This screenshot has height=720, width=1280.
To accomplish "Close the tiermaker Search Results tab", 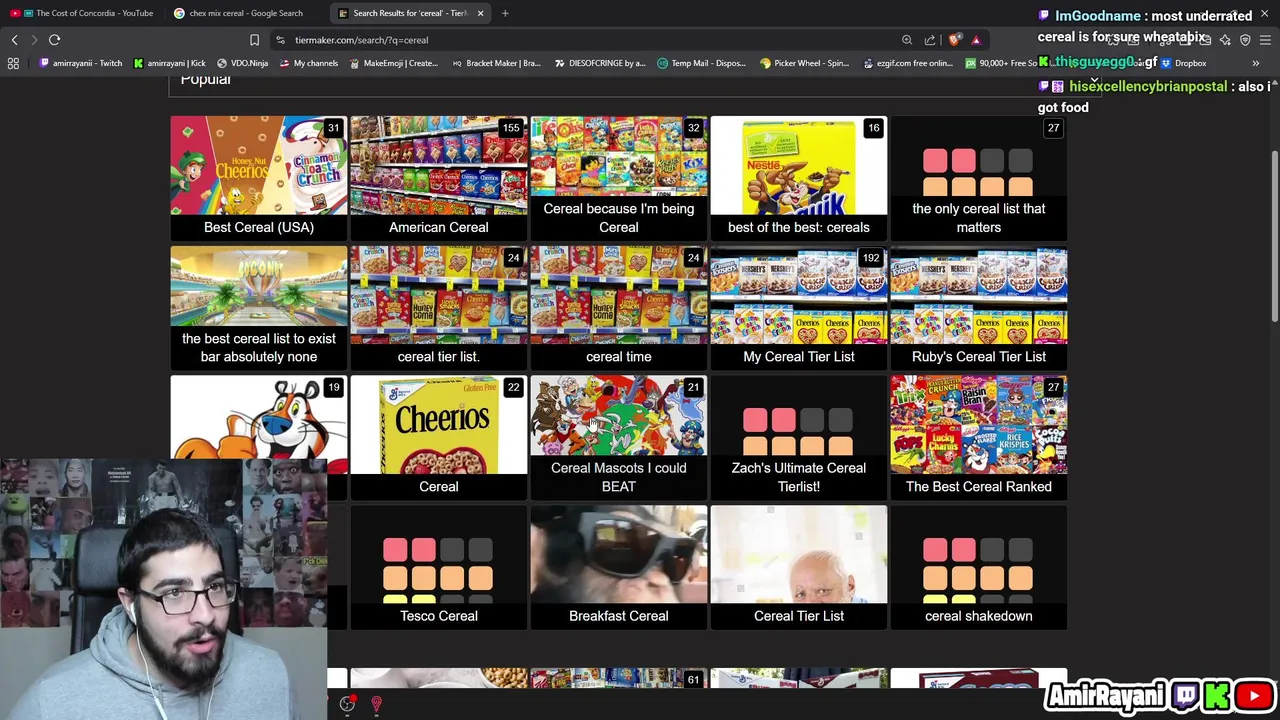I will point(480,13).
